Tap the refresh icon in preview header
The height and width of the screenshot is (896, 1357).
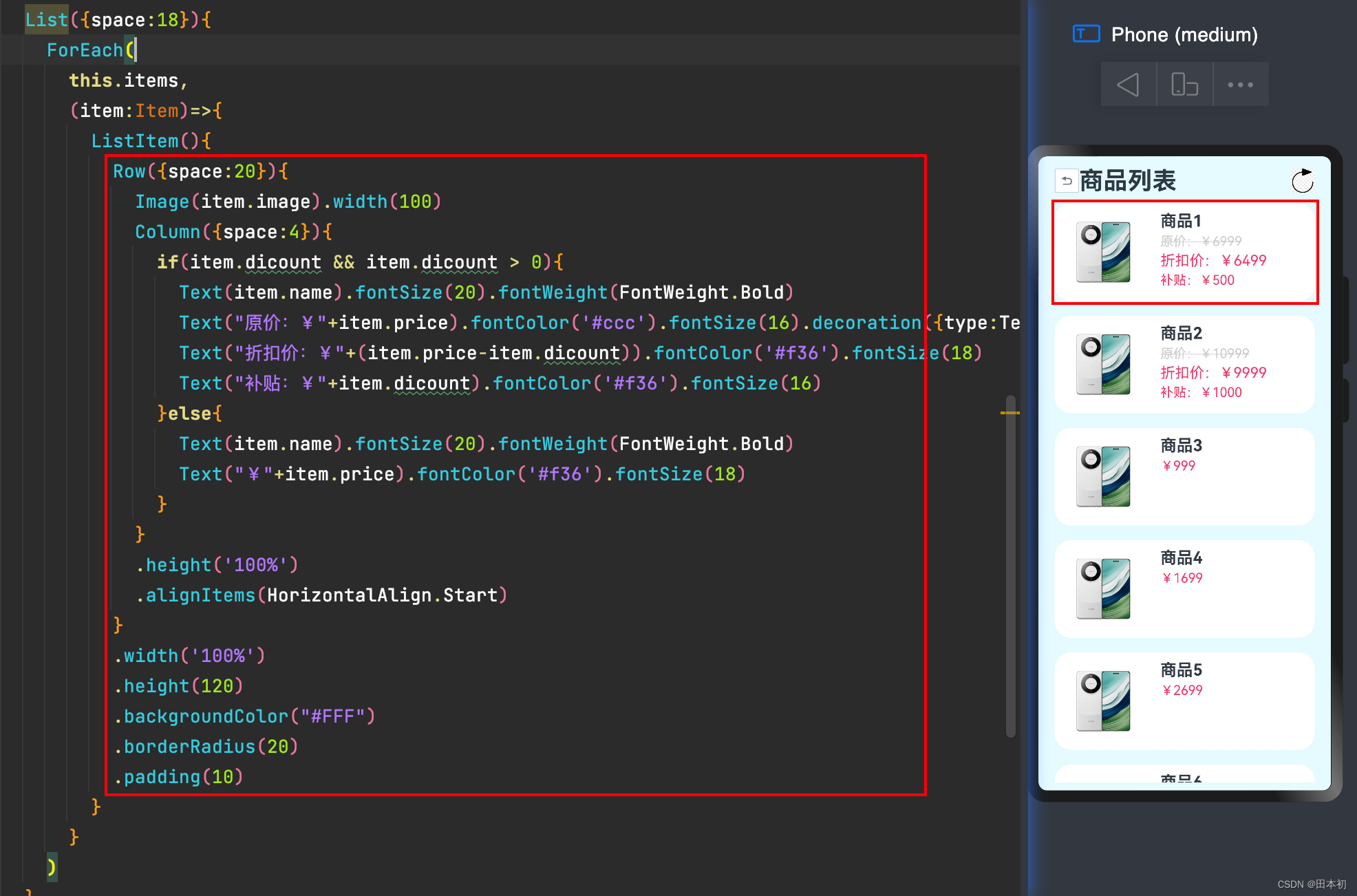(x=1302, y=181)
